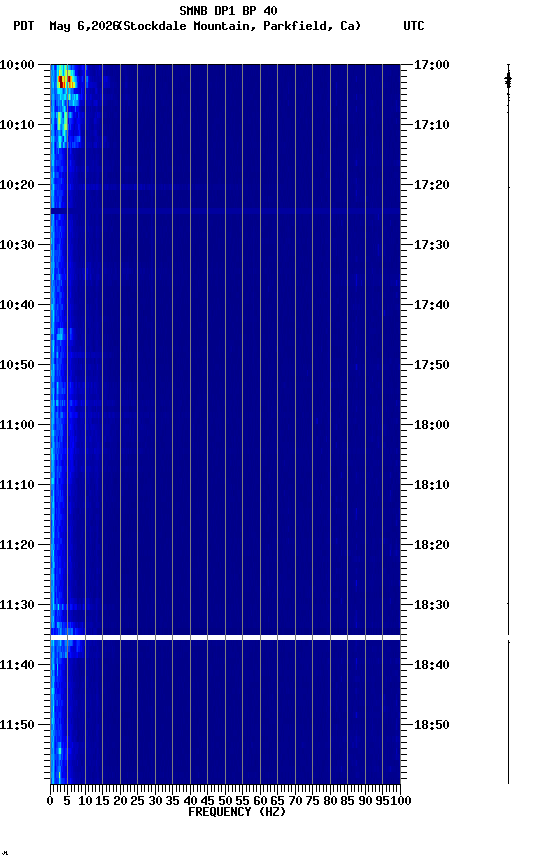Click the '55' frequency axis label
Image resolution: width=552 pixels, height=864 pixels.
coord(242,802)
